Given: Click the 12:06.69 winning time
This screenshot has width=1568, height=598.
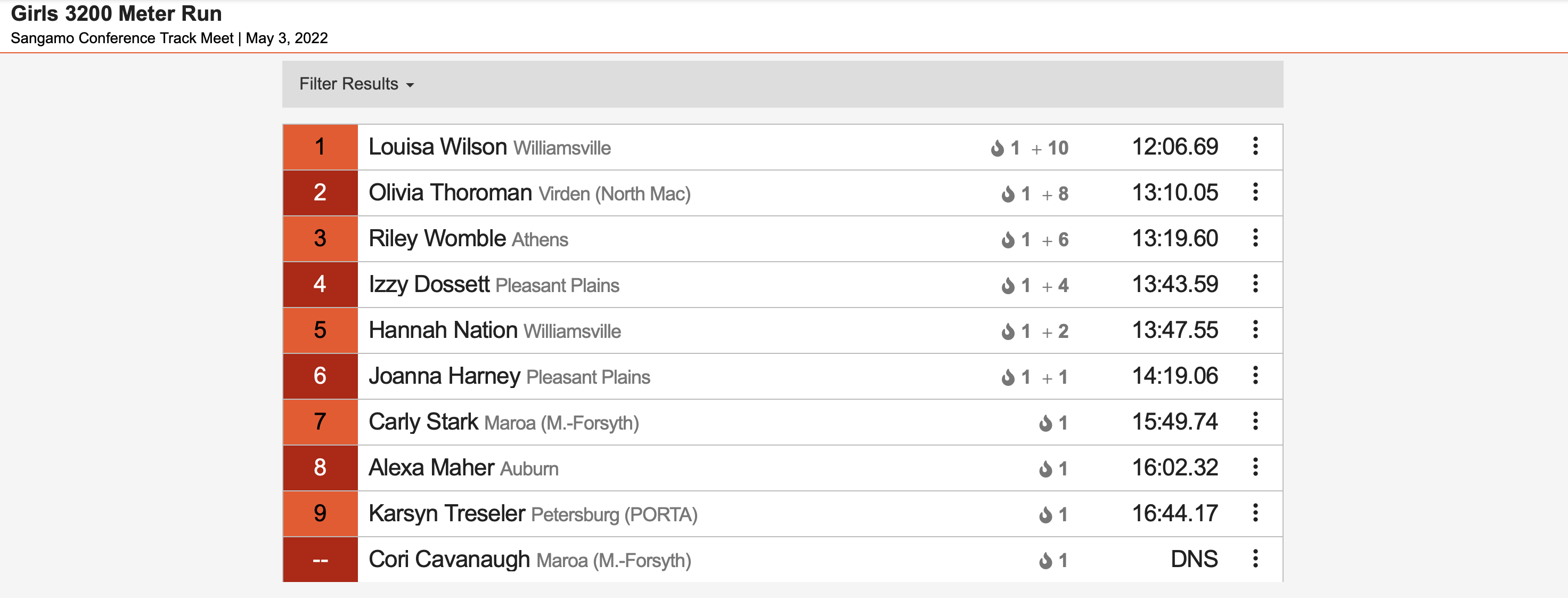Looking at the screenshot, I should [1175, 147].
